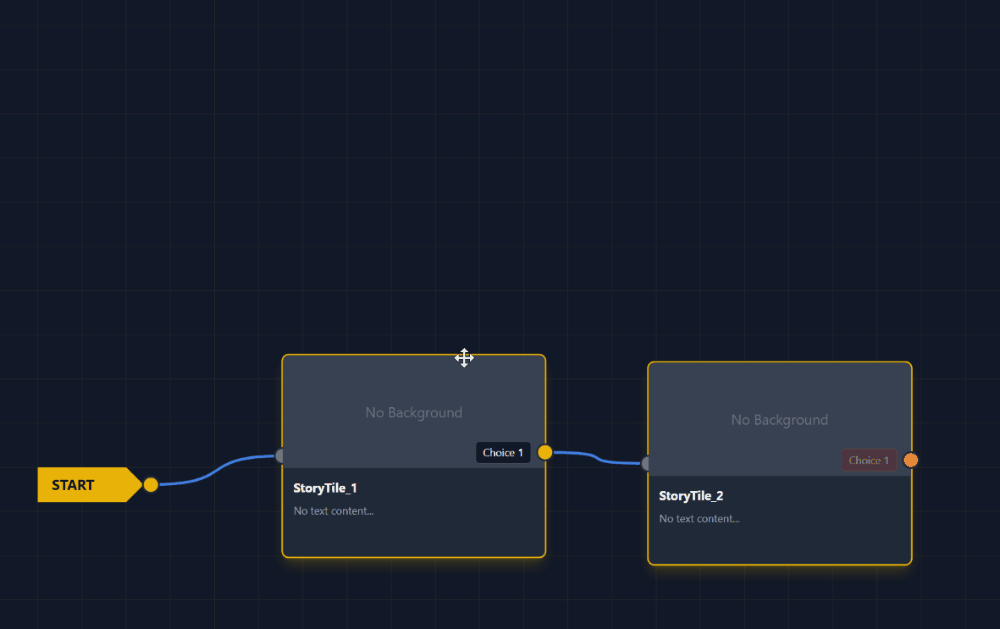The height and width of the screenshot is (629, 1000).
Task: Select the faded Choice 1 label on StoryTile_2
Action: pyautogui.click(x=868, y=461)
